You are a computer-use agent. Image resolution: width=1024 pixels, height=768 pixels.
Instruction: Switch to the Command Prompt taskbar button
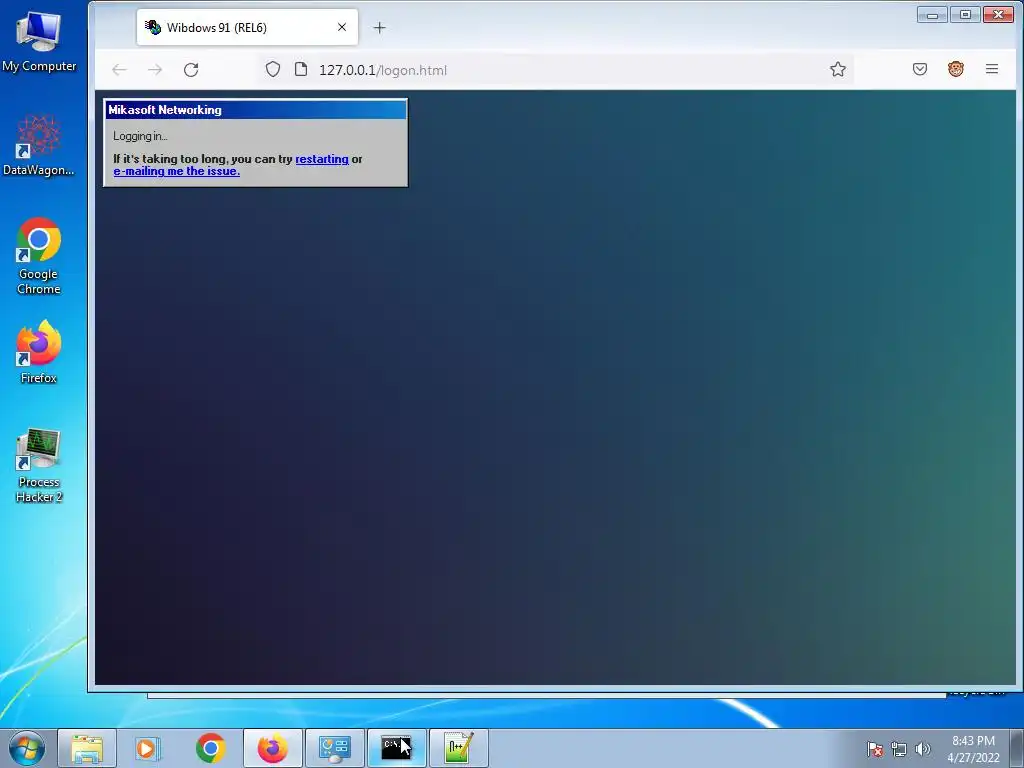click(396, 748)
